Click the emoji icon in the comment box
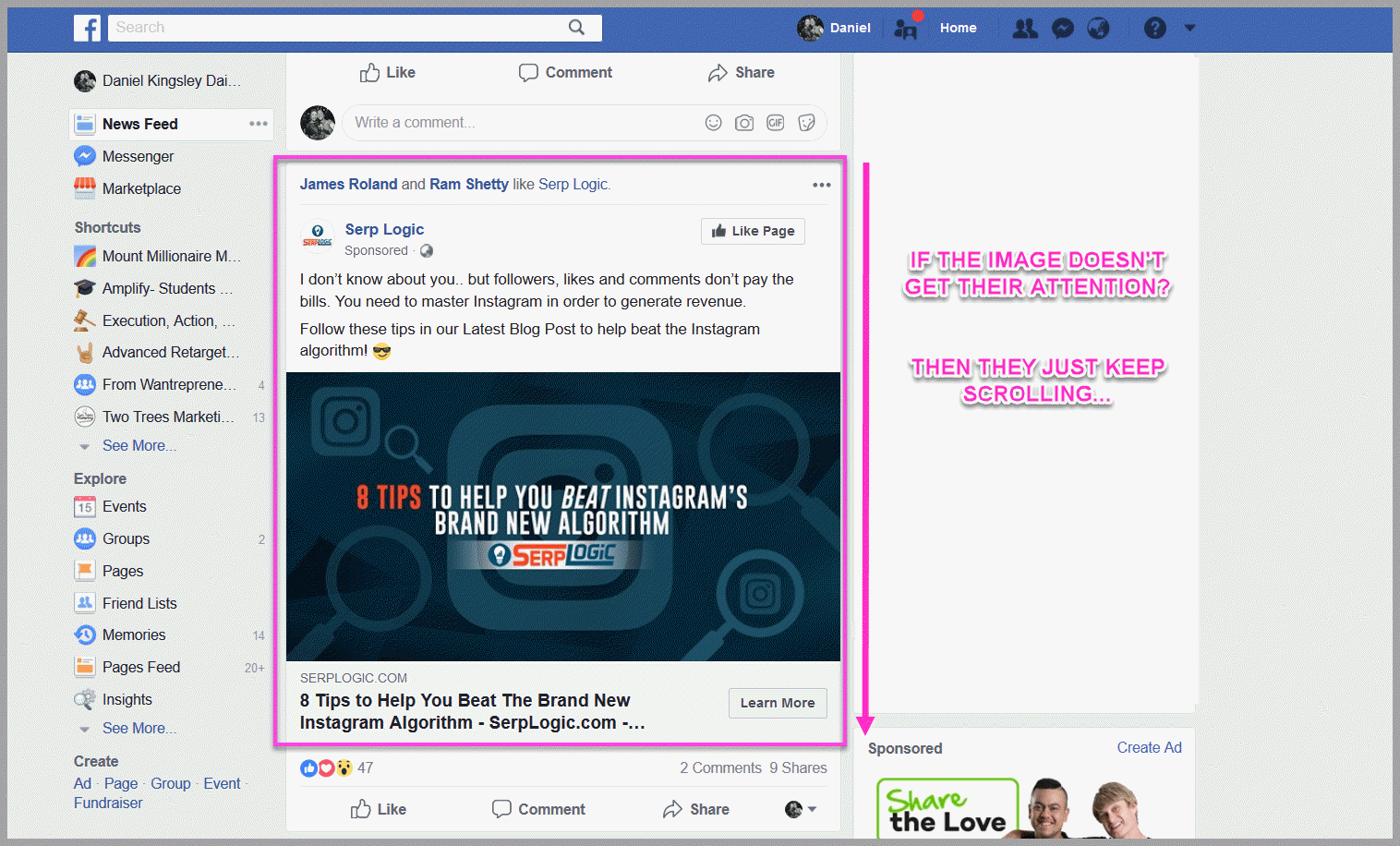Viewport: 1400px width, 846px height. click(713, 123)
